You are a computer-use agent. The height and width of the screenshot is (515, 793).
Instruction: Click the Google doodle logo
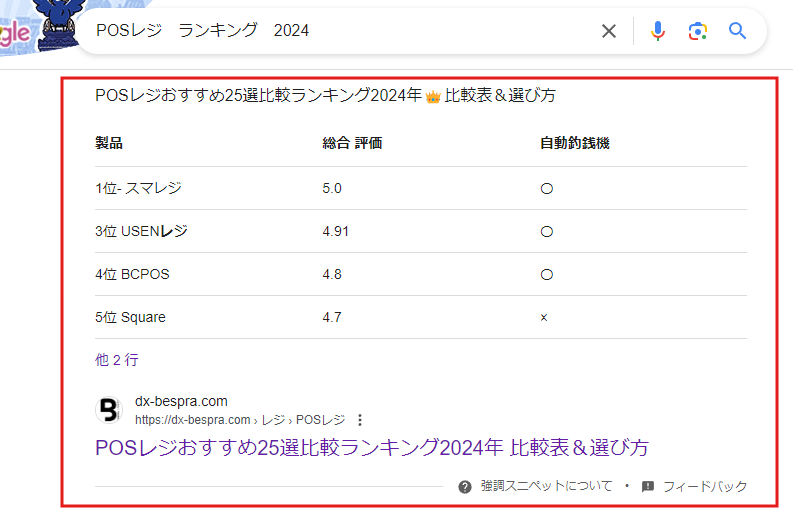30,30
